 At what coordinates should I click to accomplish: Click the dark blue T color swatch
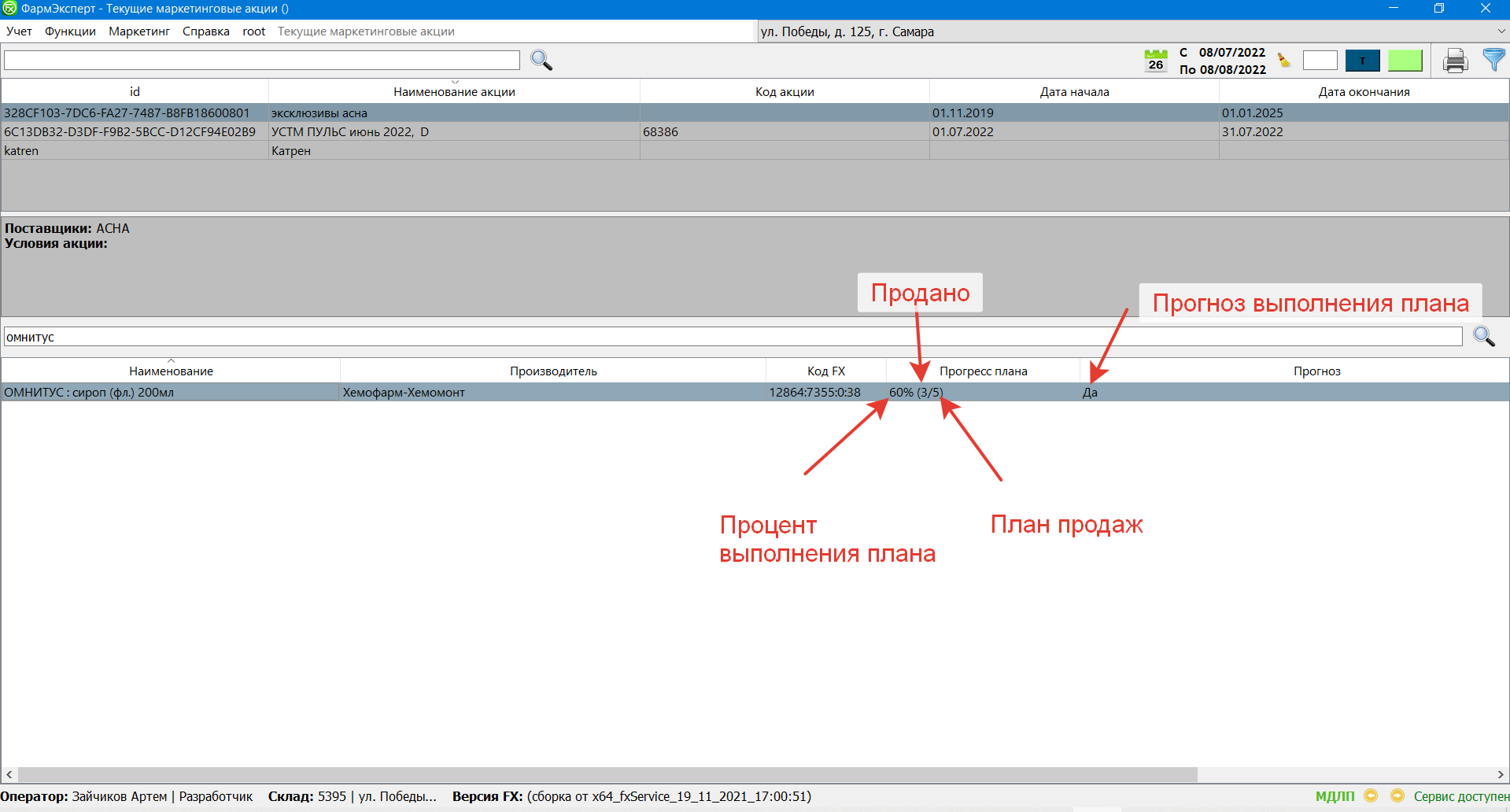1362,61
